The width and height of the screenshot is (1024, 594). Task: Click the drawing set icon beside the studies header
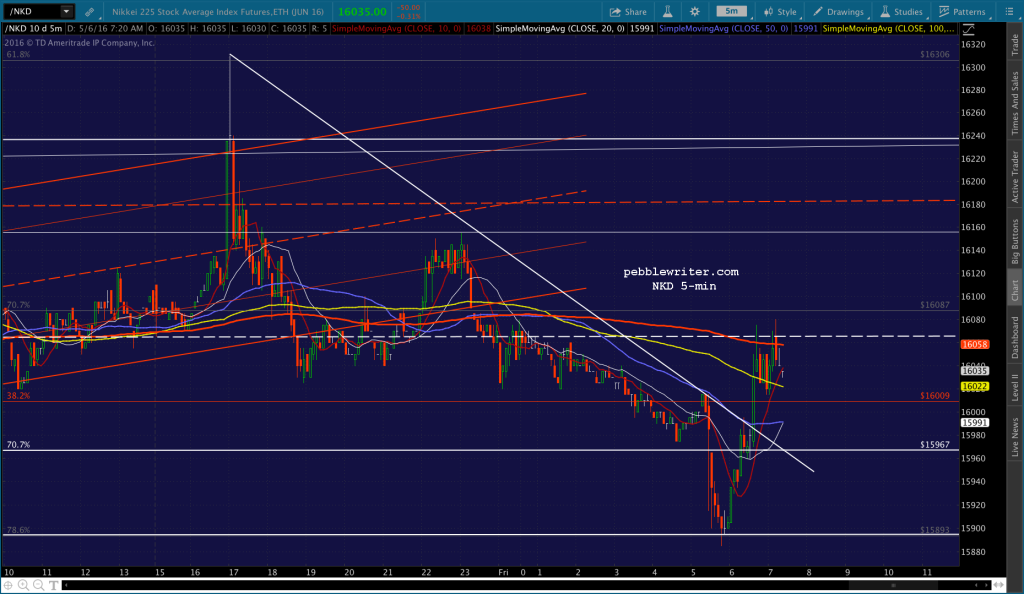coord(968,29)
